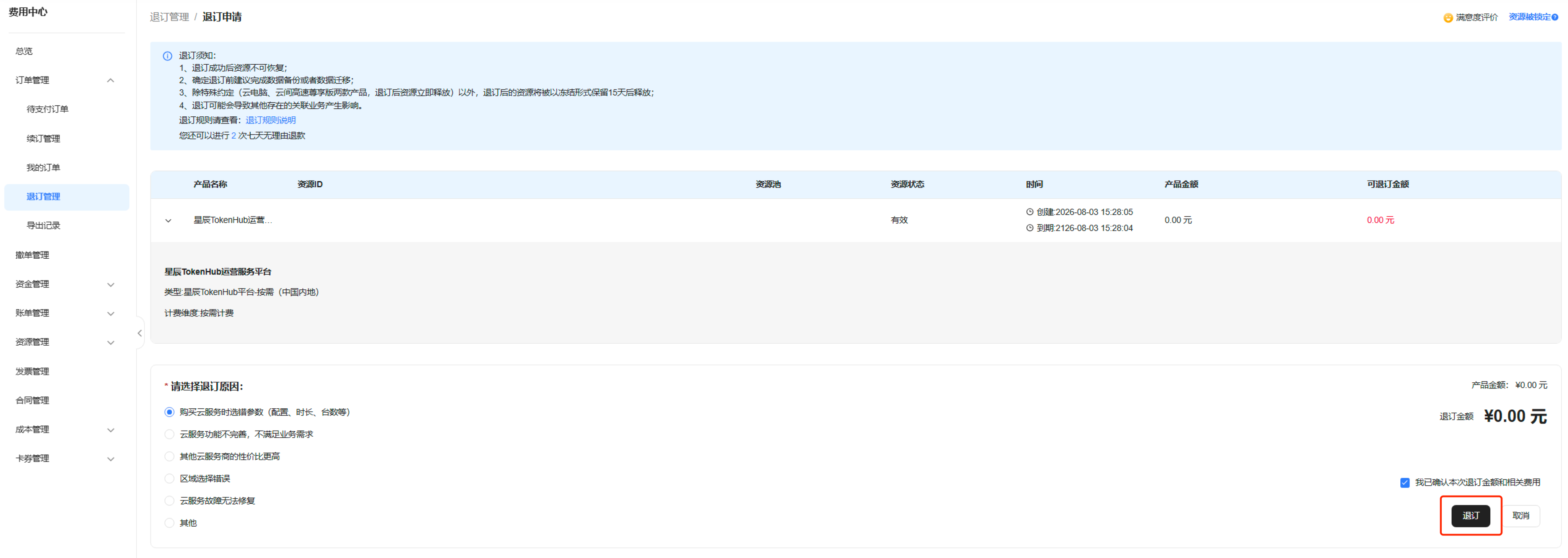Open 待支付订单 in the sidebar
Screen dimensions: 1568x558
pyautogui.click(x=47, y=109)
